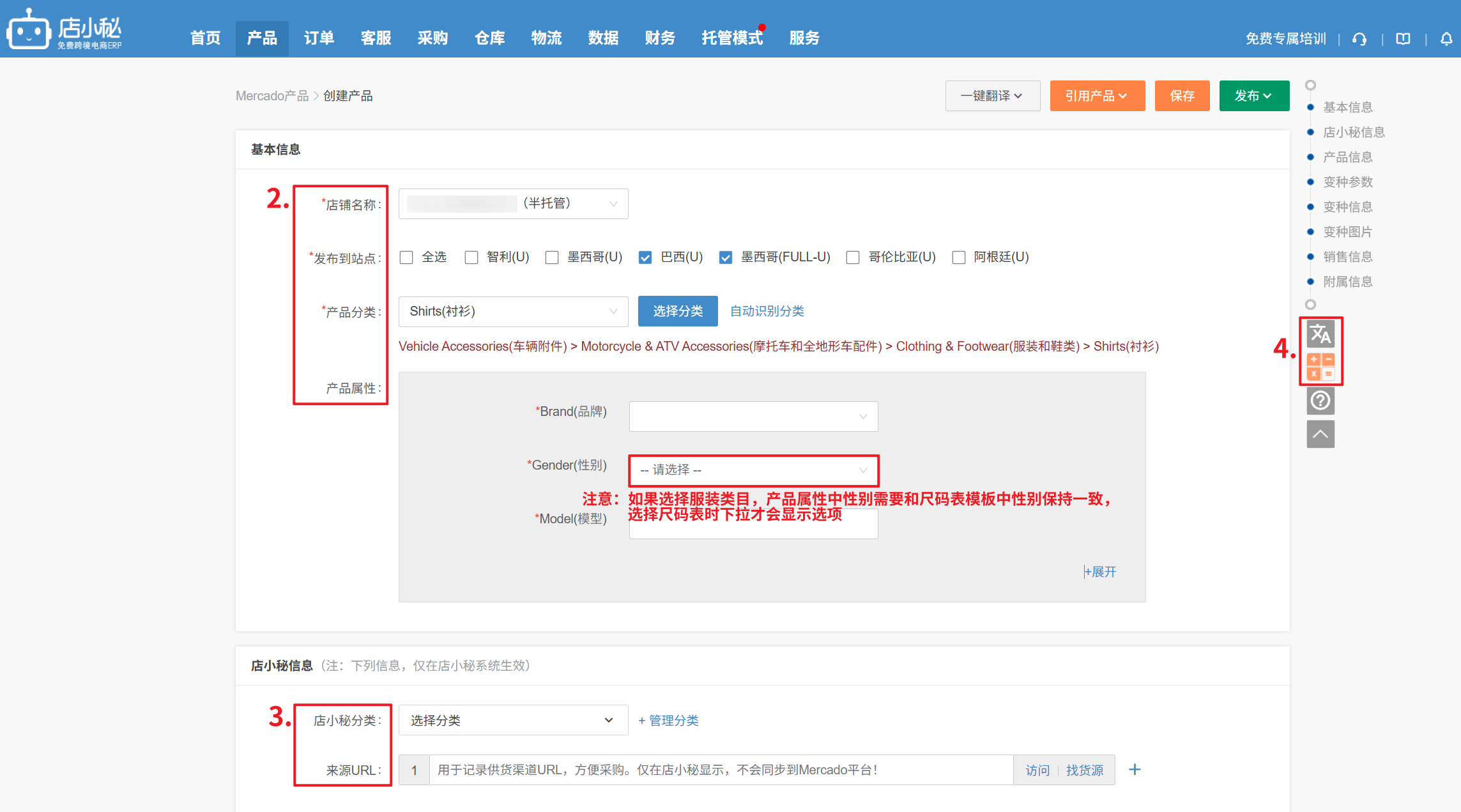The image size is (1461, 812).
Task: Click the scroll-to-top arrow icon
Action: (x=1320, y=434)
